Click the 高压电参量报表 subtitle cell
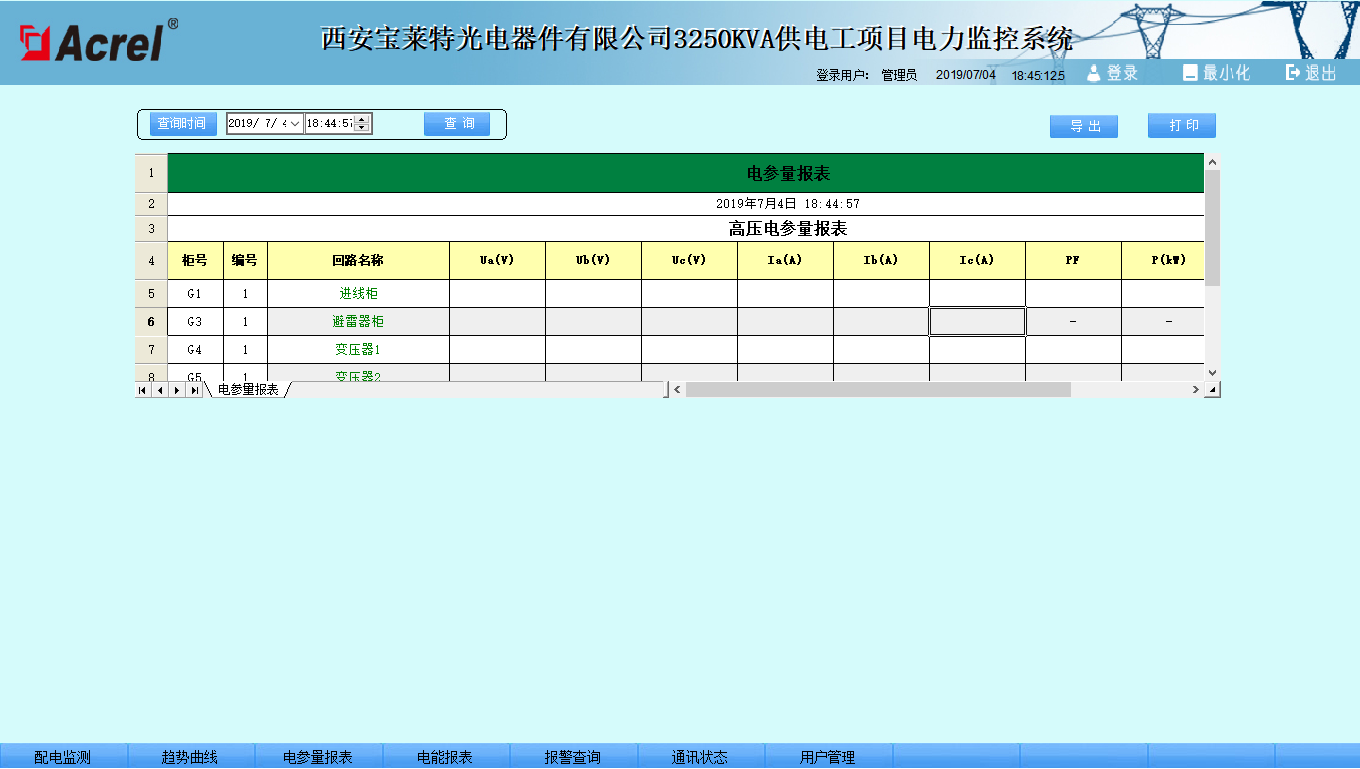This screenshot has width=1360, height=769. (x=686, y=229)
